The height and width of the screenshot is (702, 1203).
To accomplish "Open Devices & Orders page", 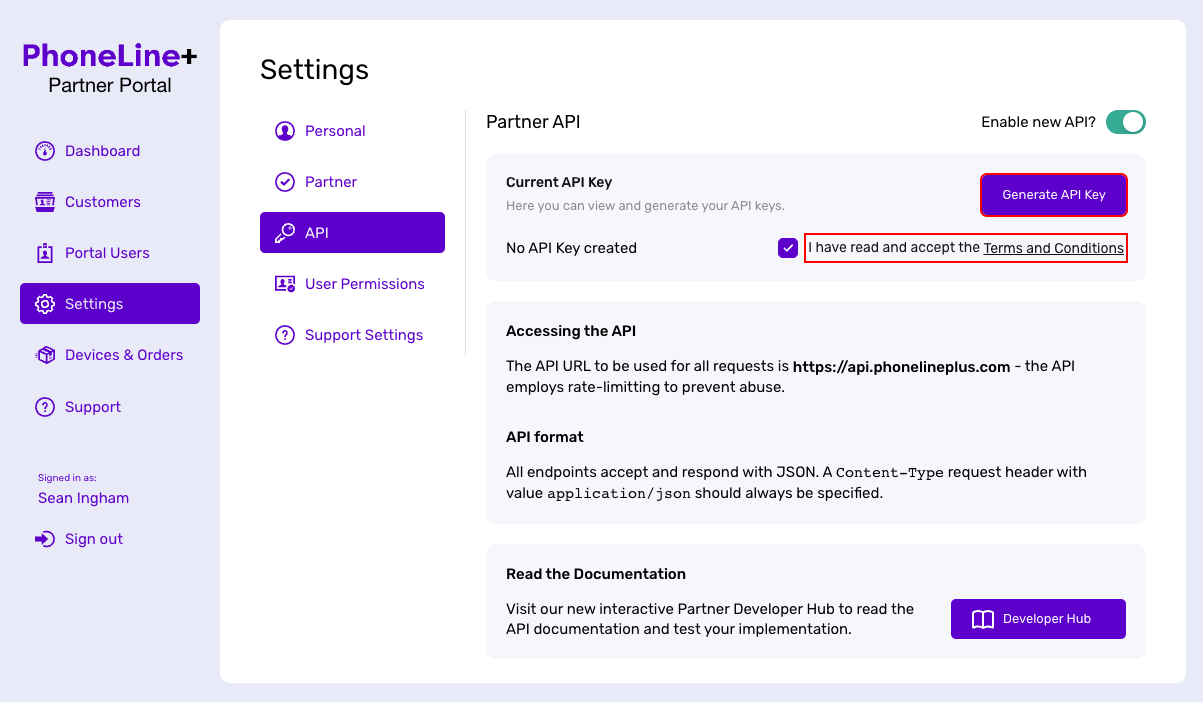I will tap(110, 355).
